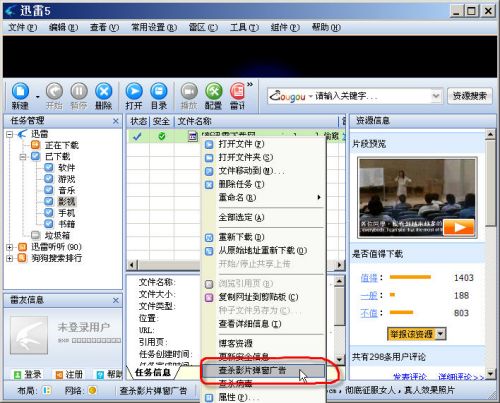Screen dimensions: 500x403
Task: Open the 工具(T) menu
Action: click(244, 27)
